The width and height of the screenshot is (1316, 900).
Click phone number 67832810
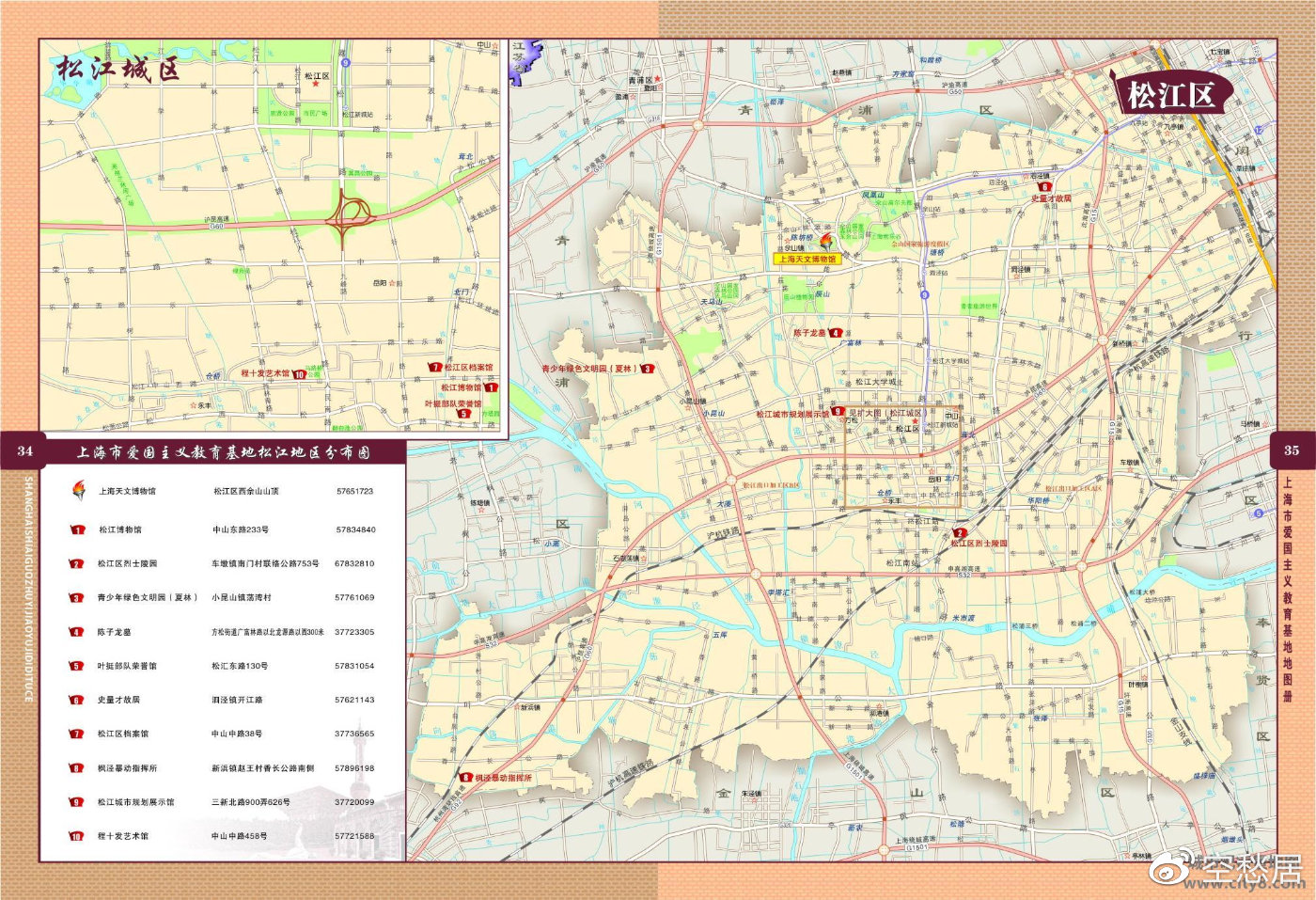pos(354,563)
